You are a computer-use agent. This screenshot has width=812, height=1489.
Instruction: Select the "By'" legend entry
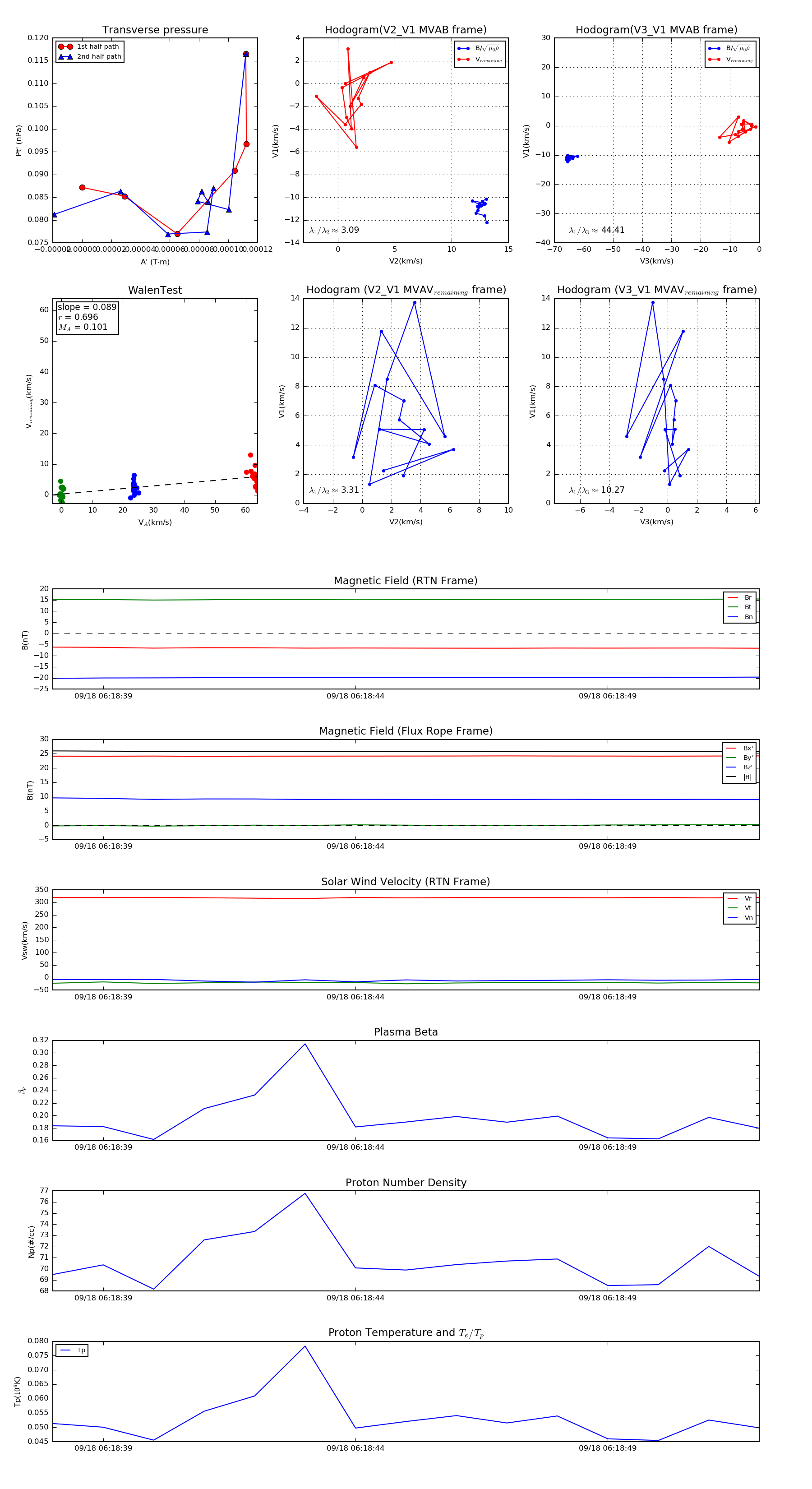pyautogui.click(x=739, y=758)
